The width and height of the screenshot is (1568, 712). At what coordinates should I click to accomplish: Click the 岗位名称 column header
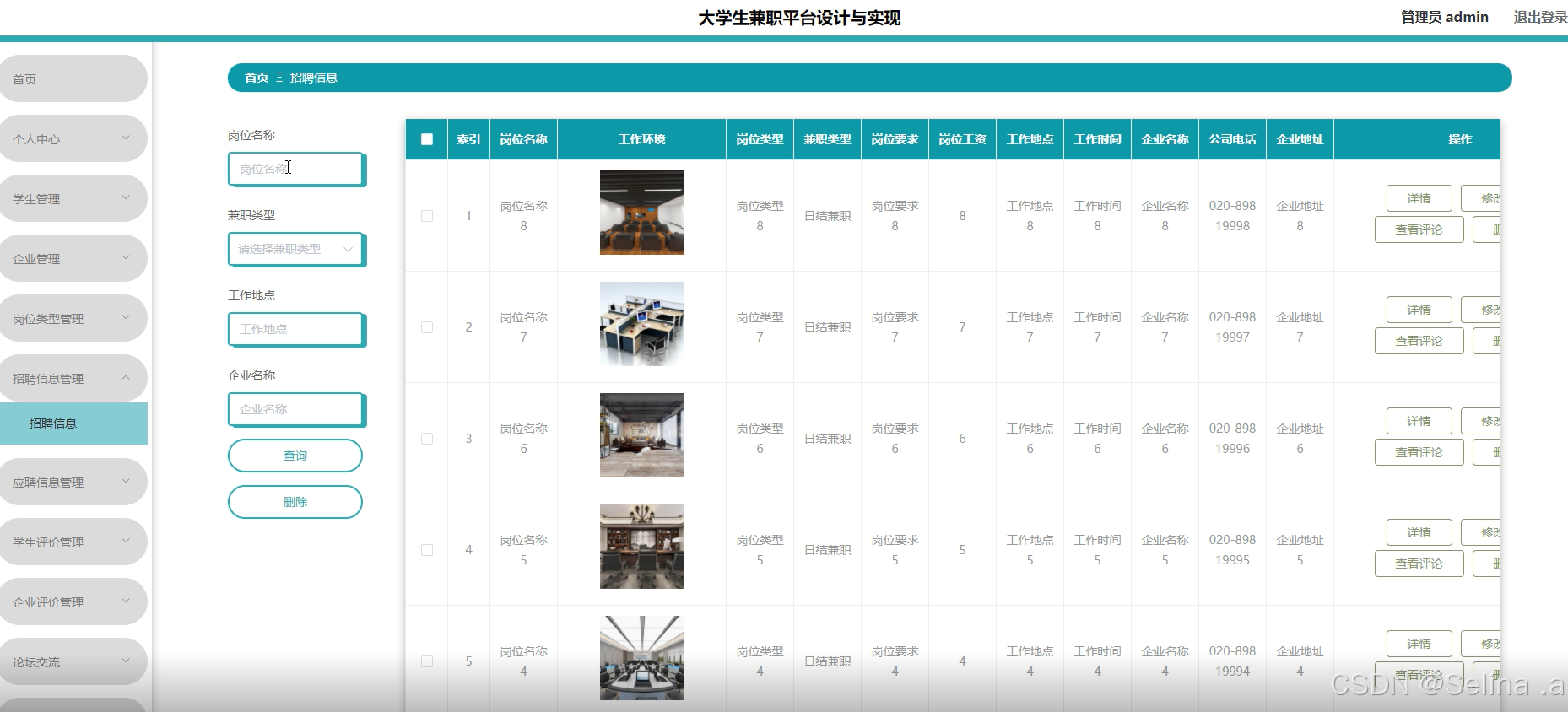(x=523, y=139)
